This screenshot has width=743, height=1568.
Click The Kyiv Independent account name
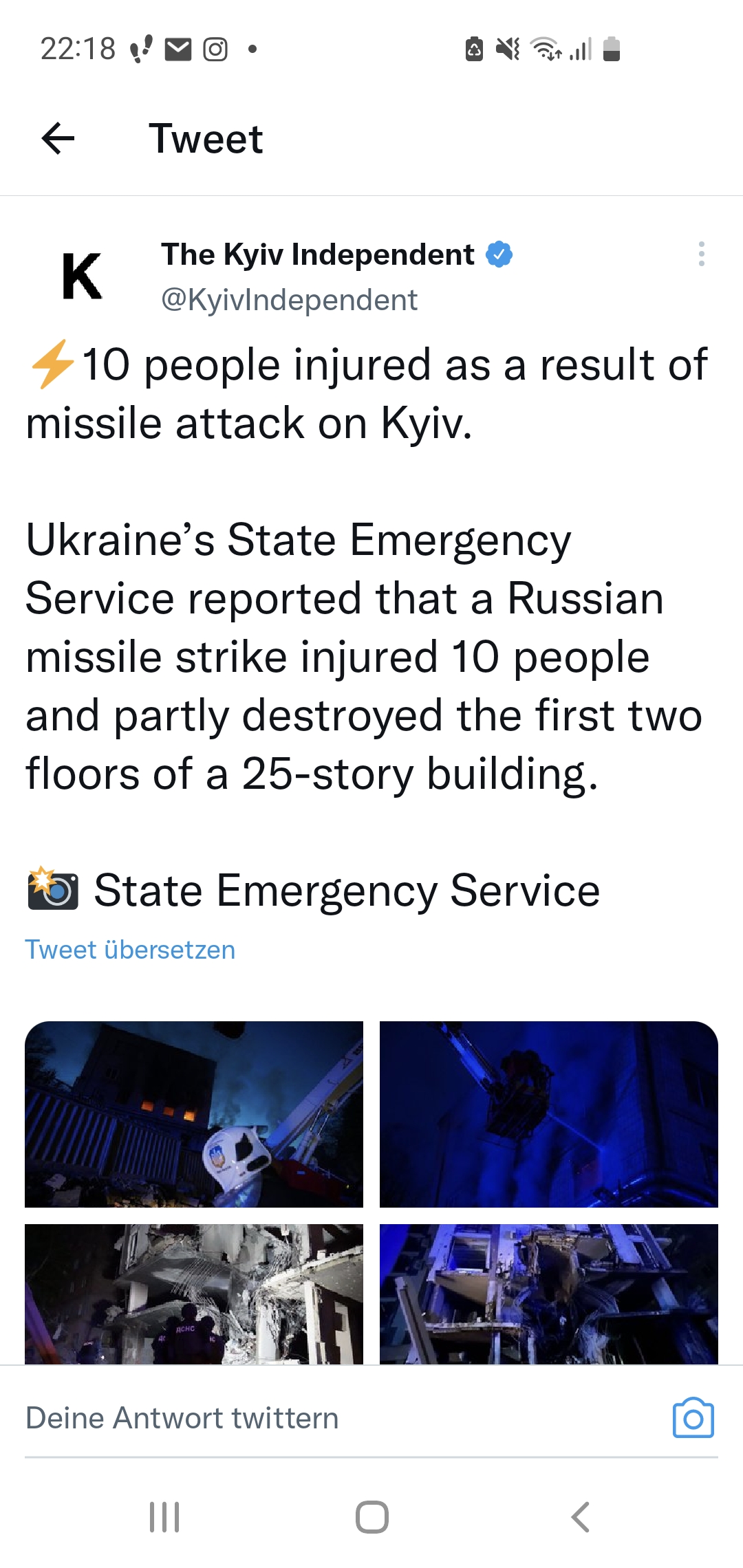pyautogui.click(x=318, y=254)
